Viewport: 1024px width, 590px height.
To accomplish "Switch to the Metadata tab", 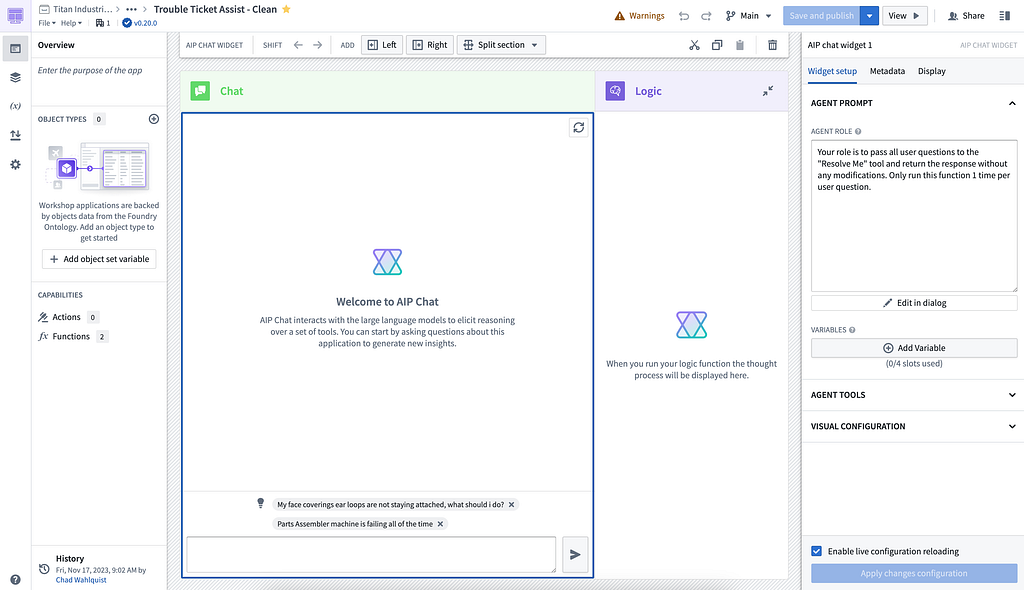I will coord(887,71).
